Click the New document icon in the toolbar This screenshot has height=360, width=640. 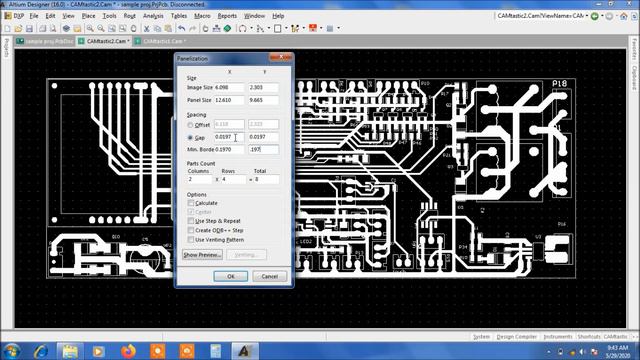(x=7, y=29)
